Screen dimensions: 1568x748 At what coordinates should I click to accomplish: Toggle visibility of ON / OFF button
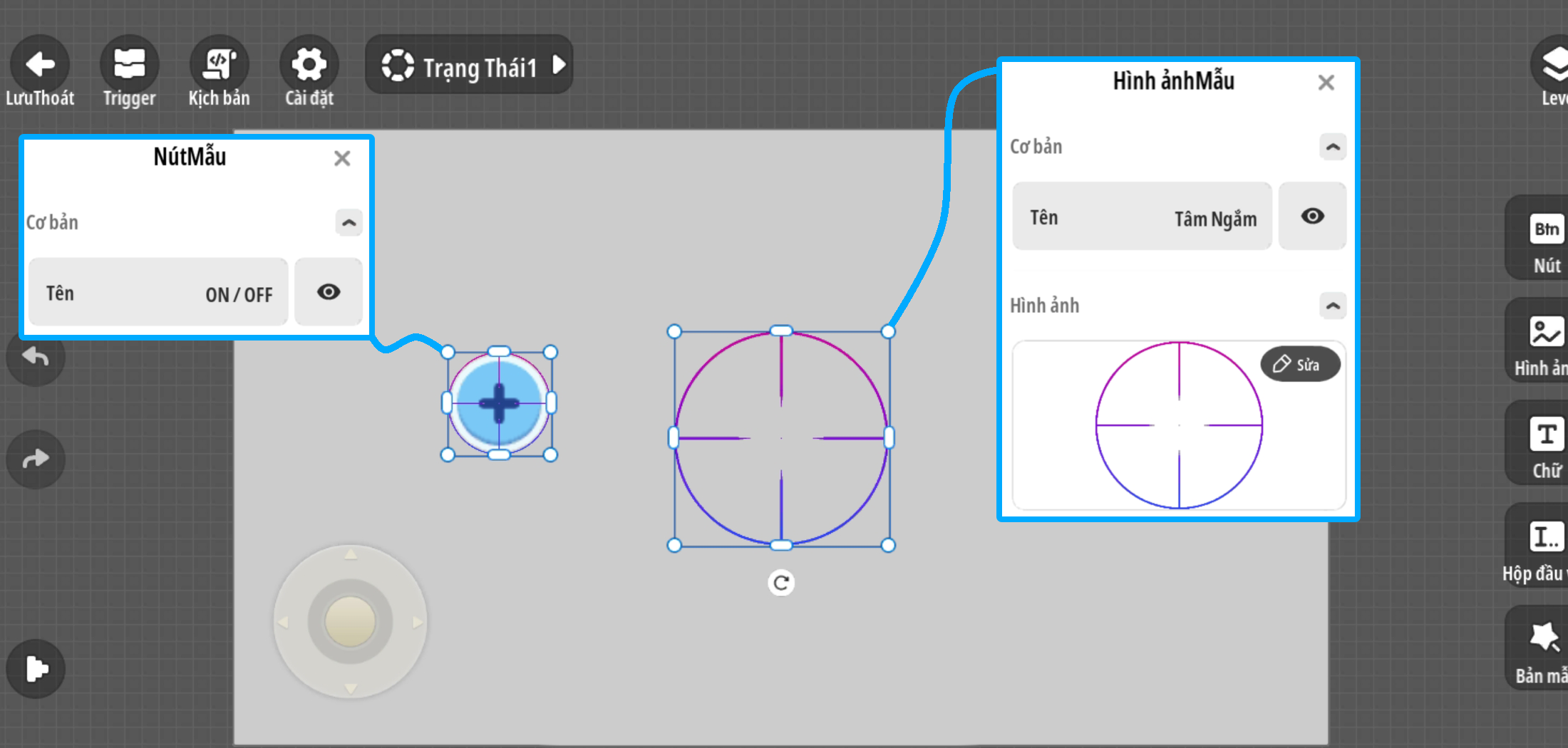(329, 292)
